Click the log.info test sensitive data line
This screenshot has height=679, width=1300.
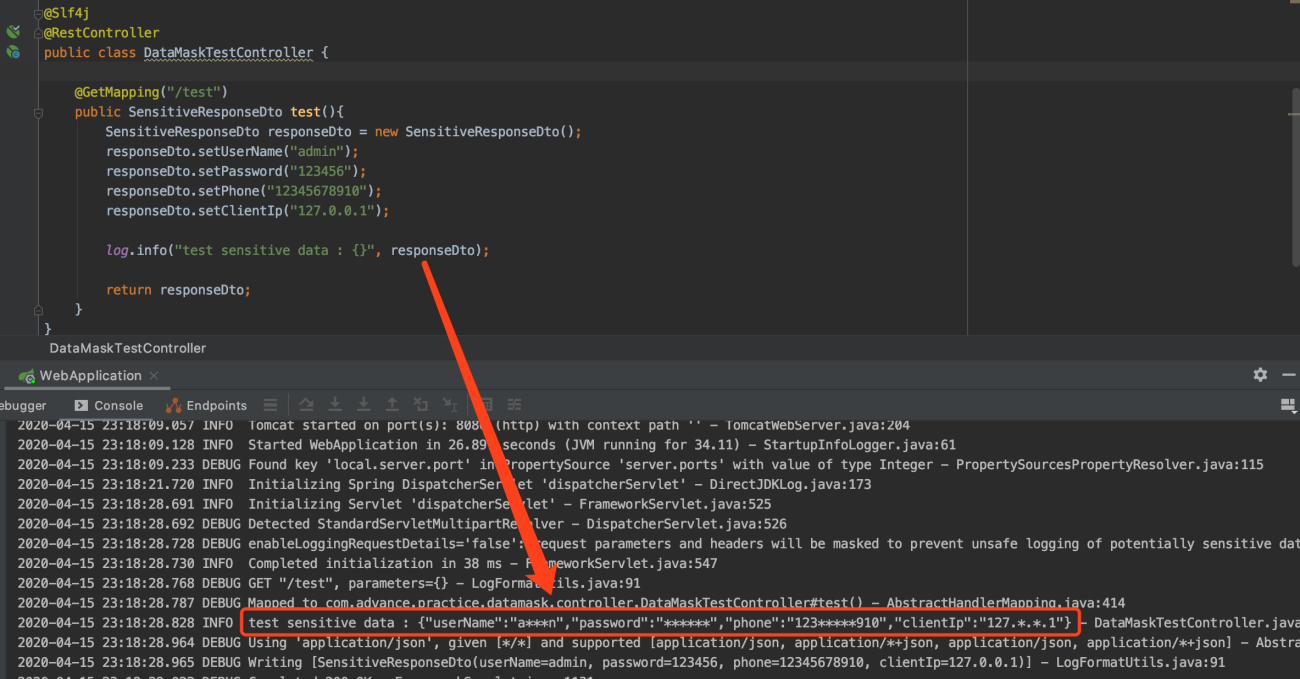(298, 250)
